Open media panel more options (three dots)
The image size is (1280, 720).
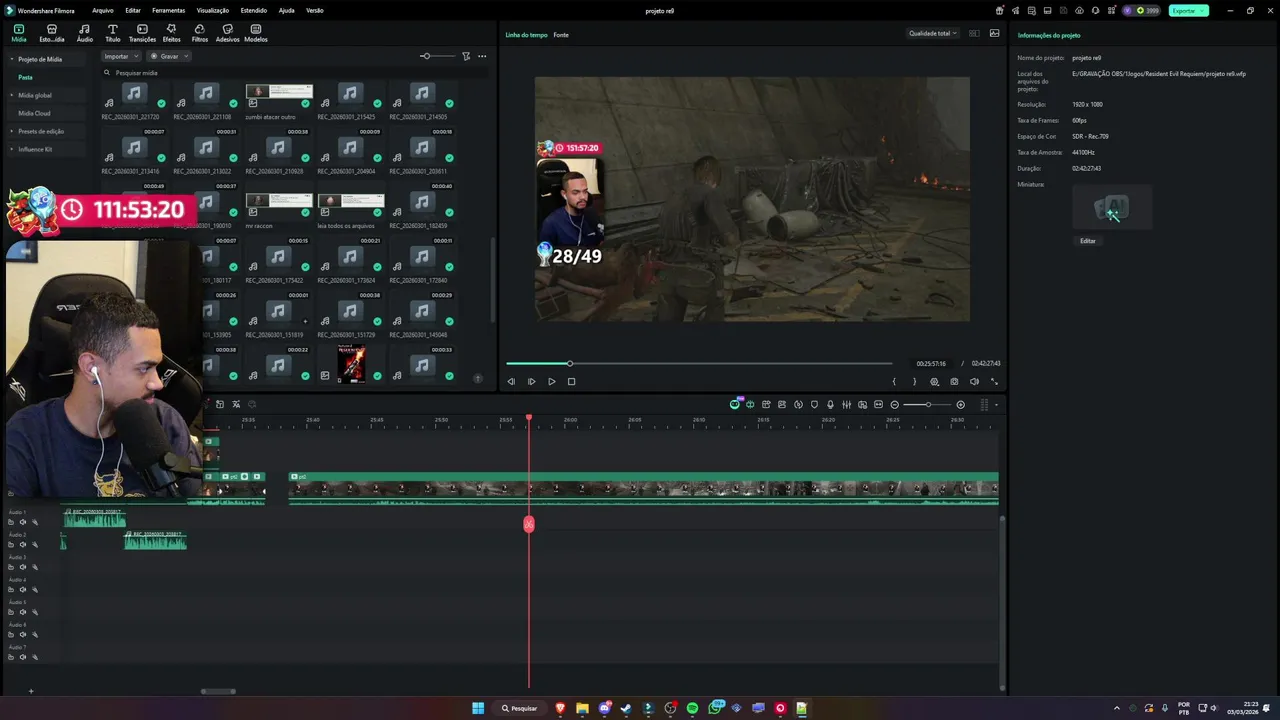tap(482, 56)
